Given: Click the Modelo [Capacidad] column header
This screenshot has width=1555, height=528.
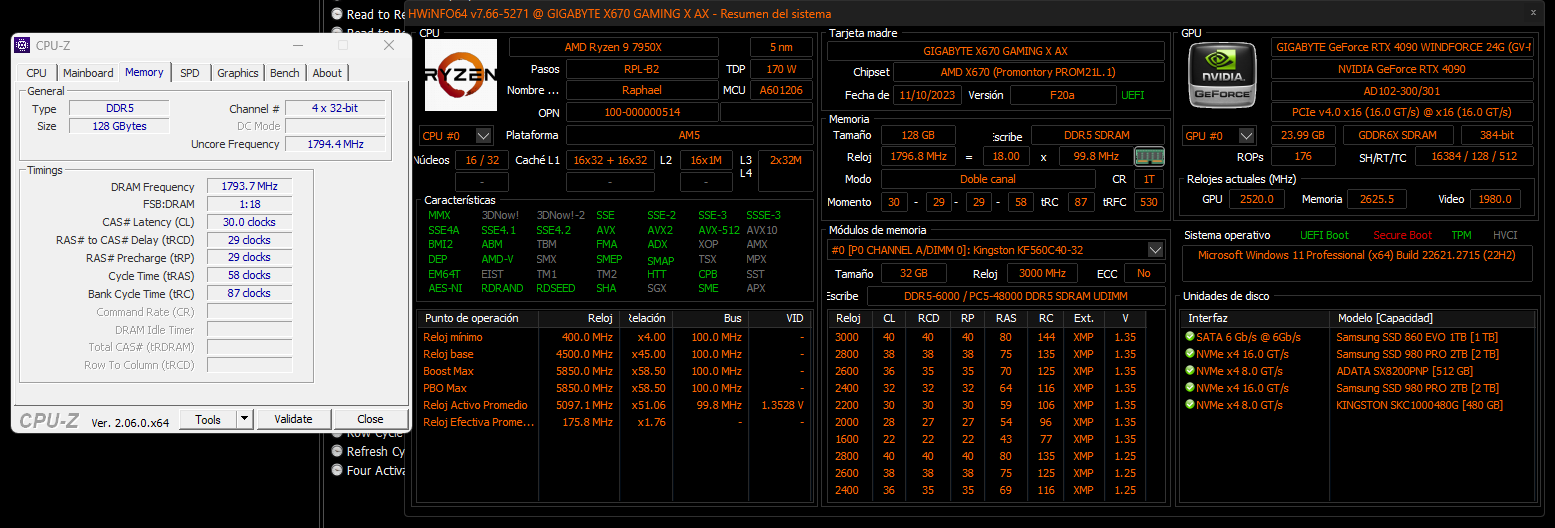Looking at the screenshot, I should (x=1432, y=318).
